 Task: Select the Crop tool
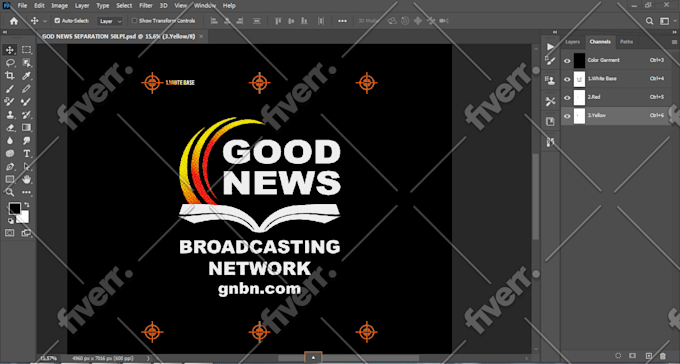point(10,76)
